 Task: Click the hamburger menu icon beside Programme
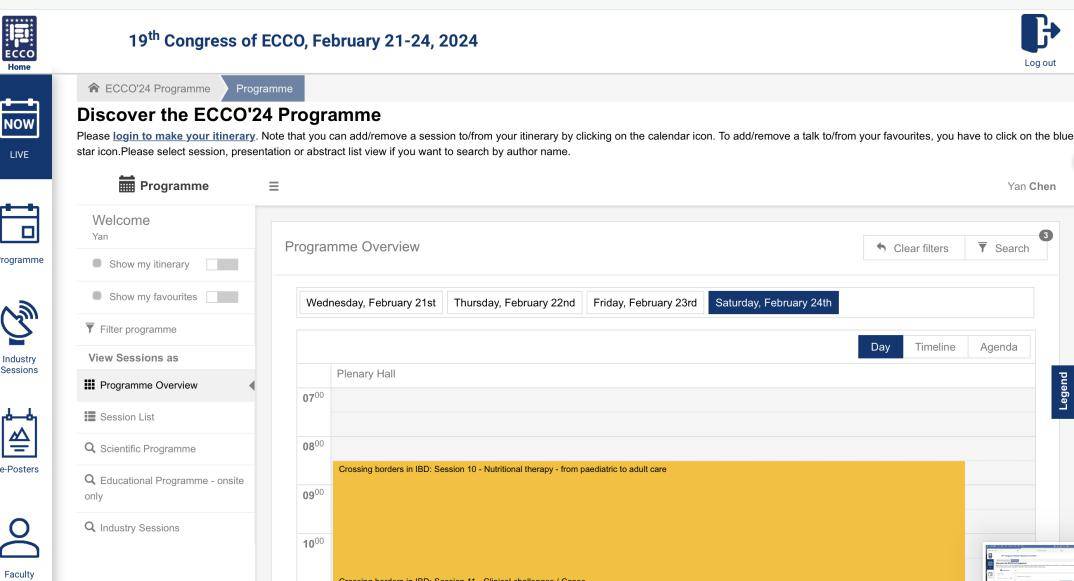[274, 186]
